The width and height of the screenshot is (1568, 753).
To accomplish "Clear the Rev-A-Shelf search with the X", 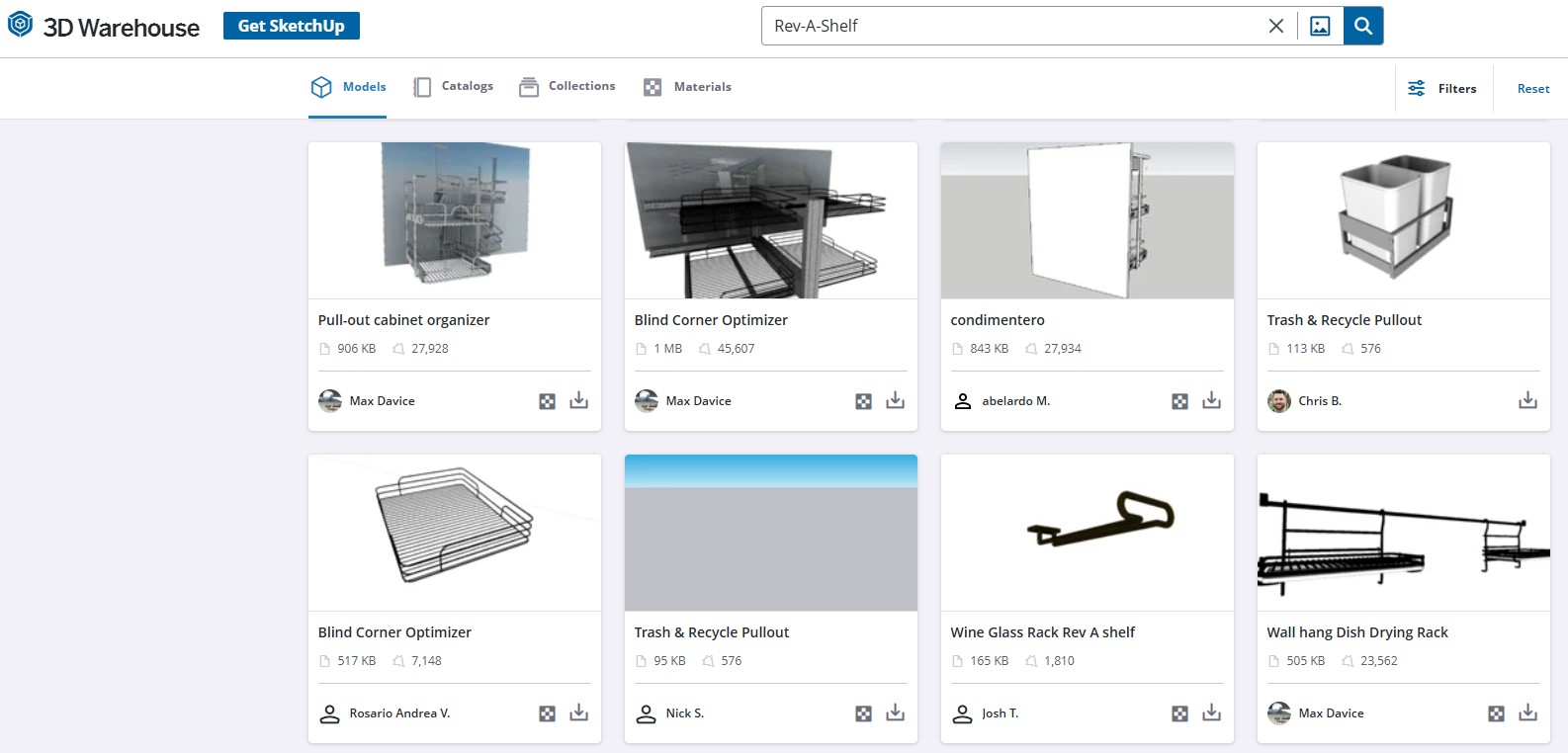I will click(1275, 26).
